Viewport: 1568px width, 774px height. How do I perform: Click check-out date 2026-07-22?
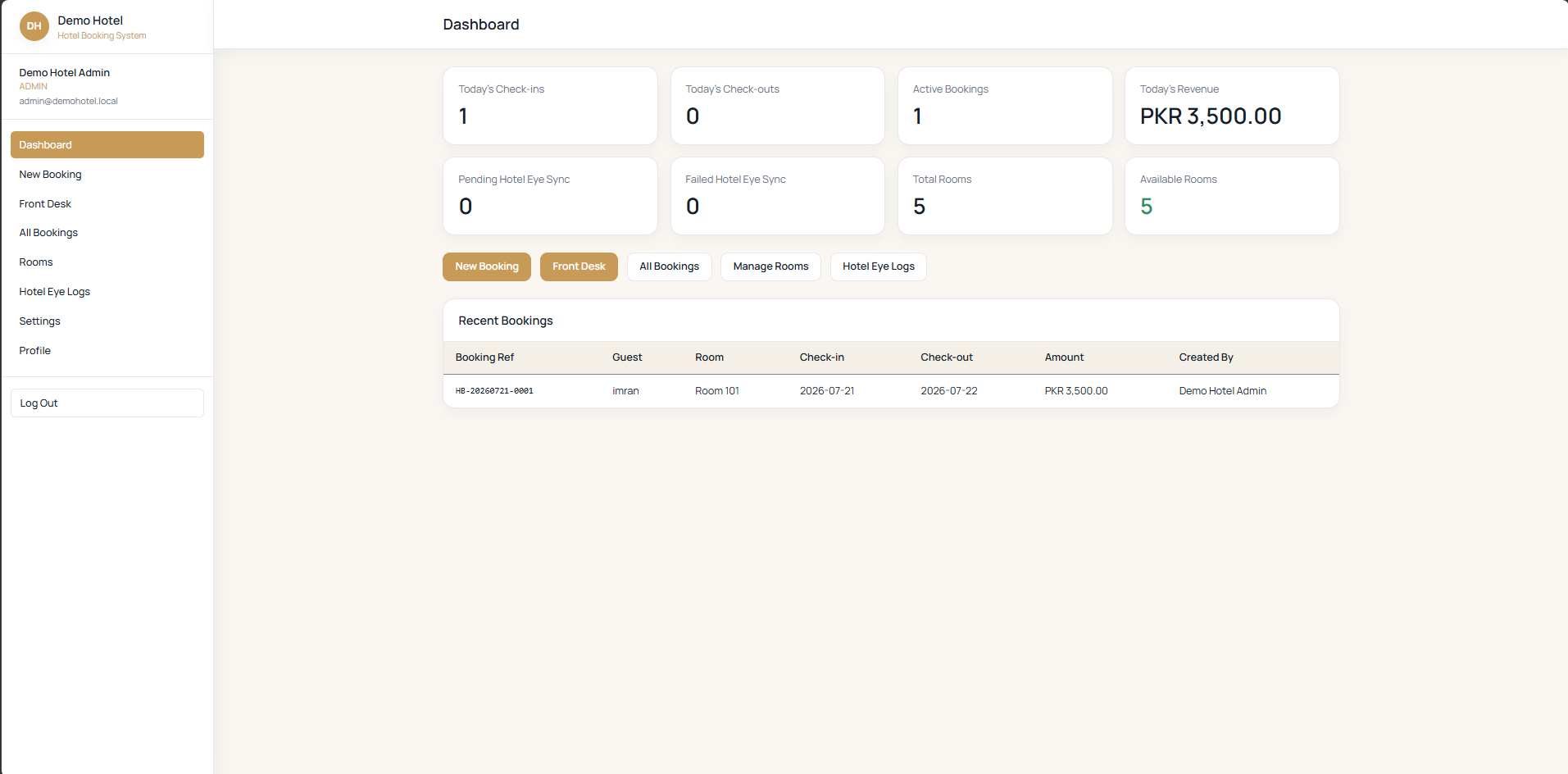click(x=949, y=391)
